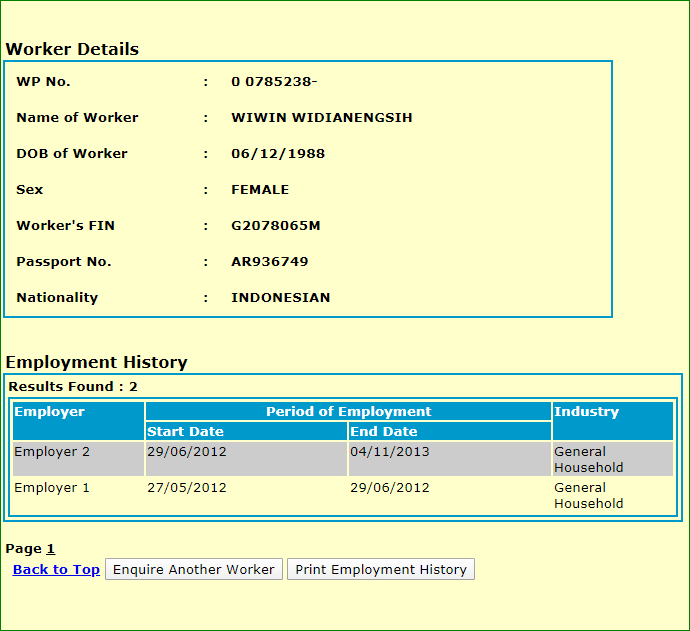Click the Employer column header

click(50, 412)
